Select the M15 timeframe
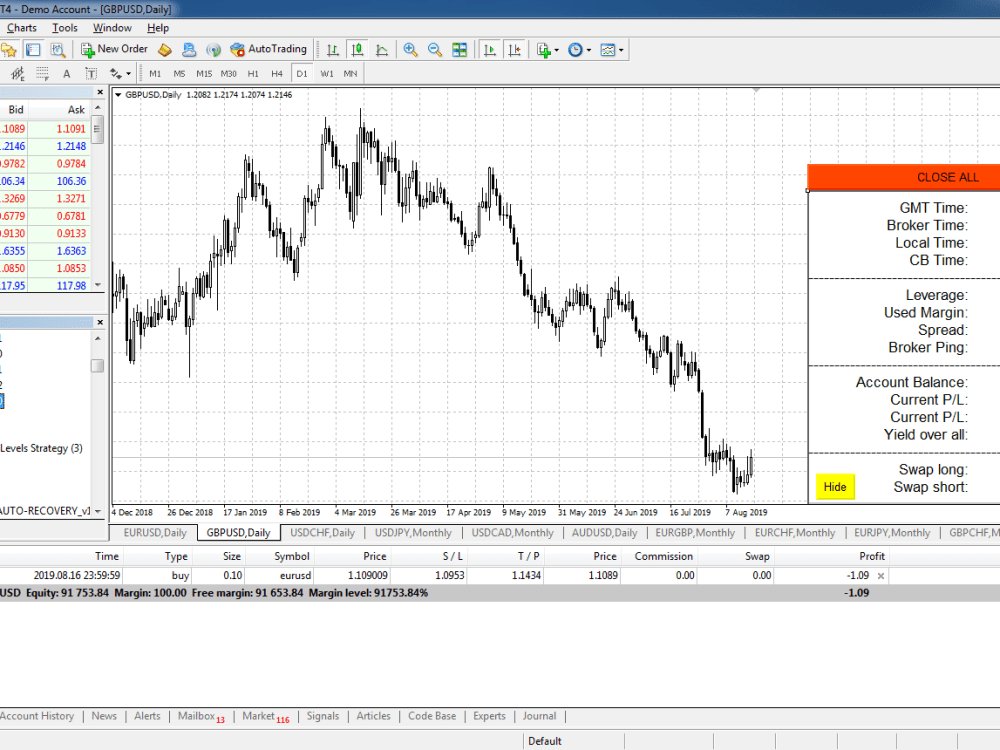1000x750 pixels. (204, 74)
